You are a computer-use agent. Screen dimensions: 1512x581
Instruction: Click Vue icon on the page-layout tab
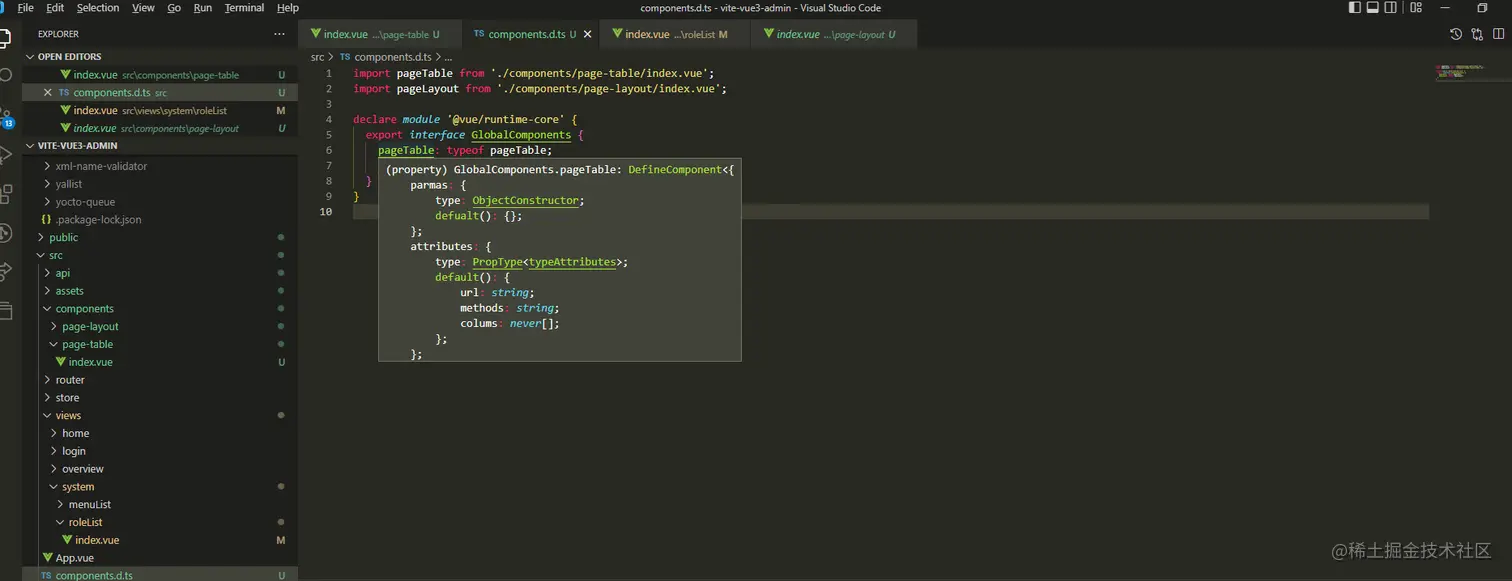point(769,34)
